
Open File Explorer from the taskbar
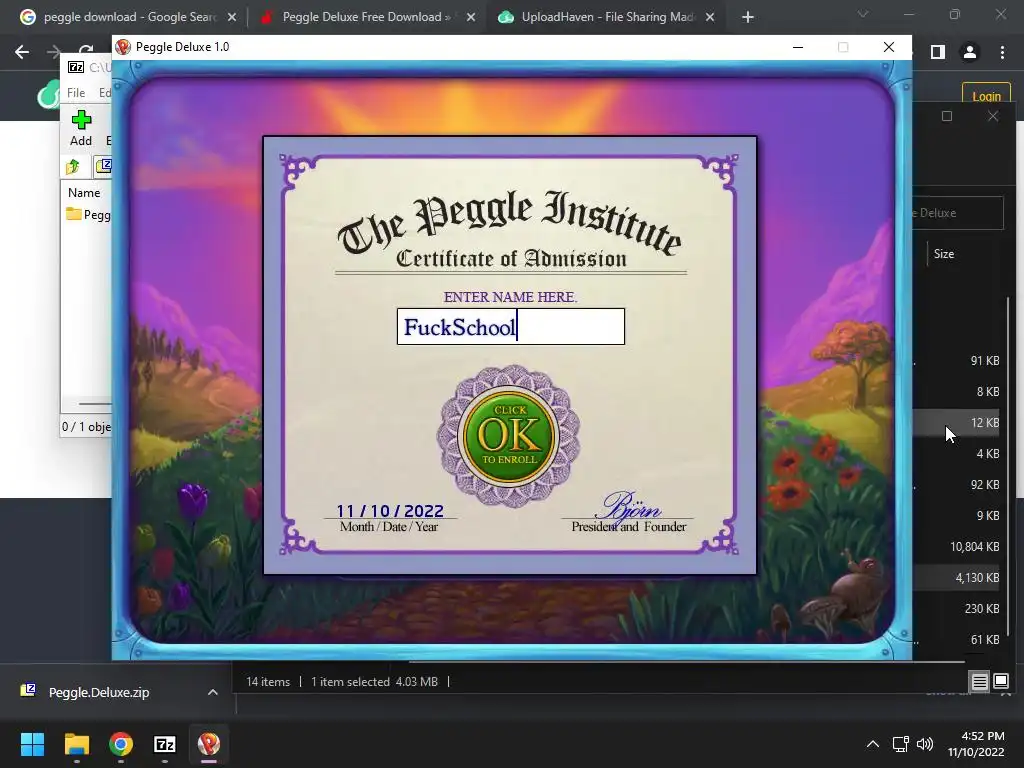[x=76, y=744]
